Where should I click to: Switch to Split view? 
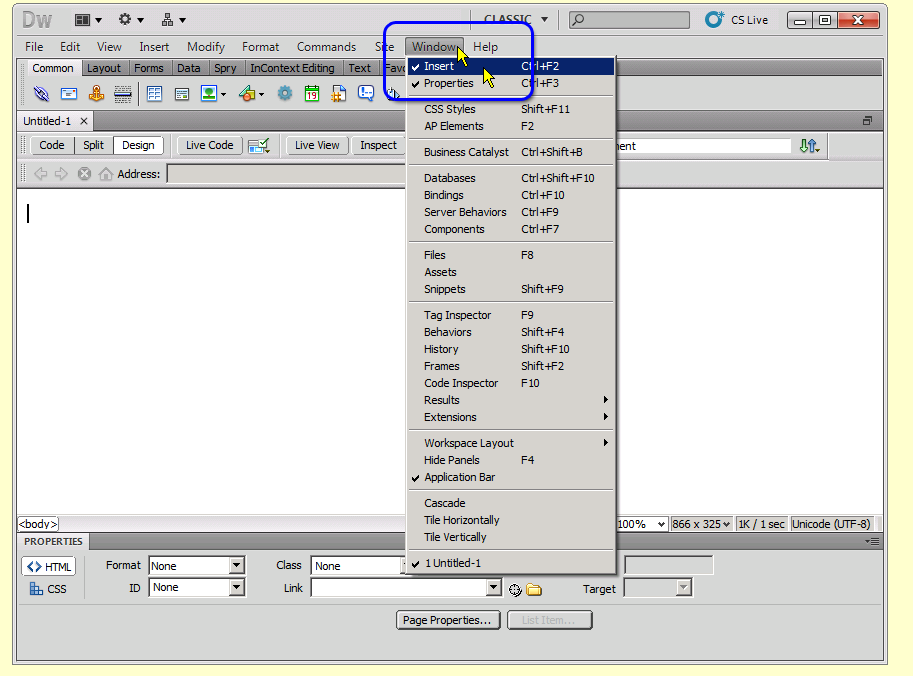(93, 146)
